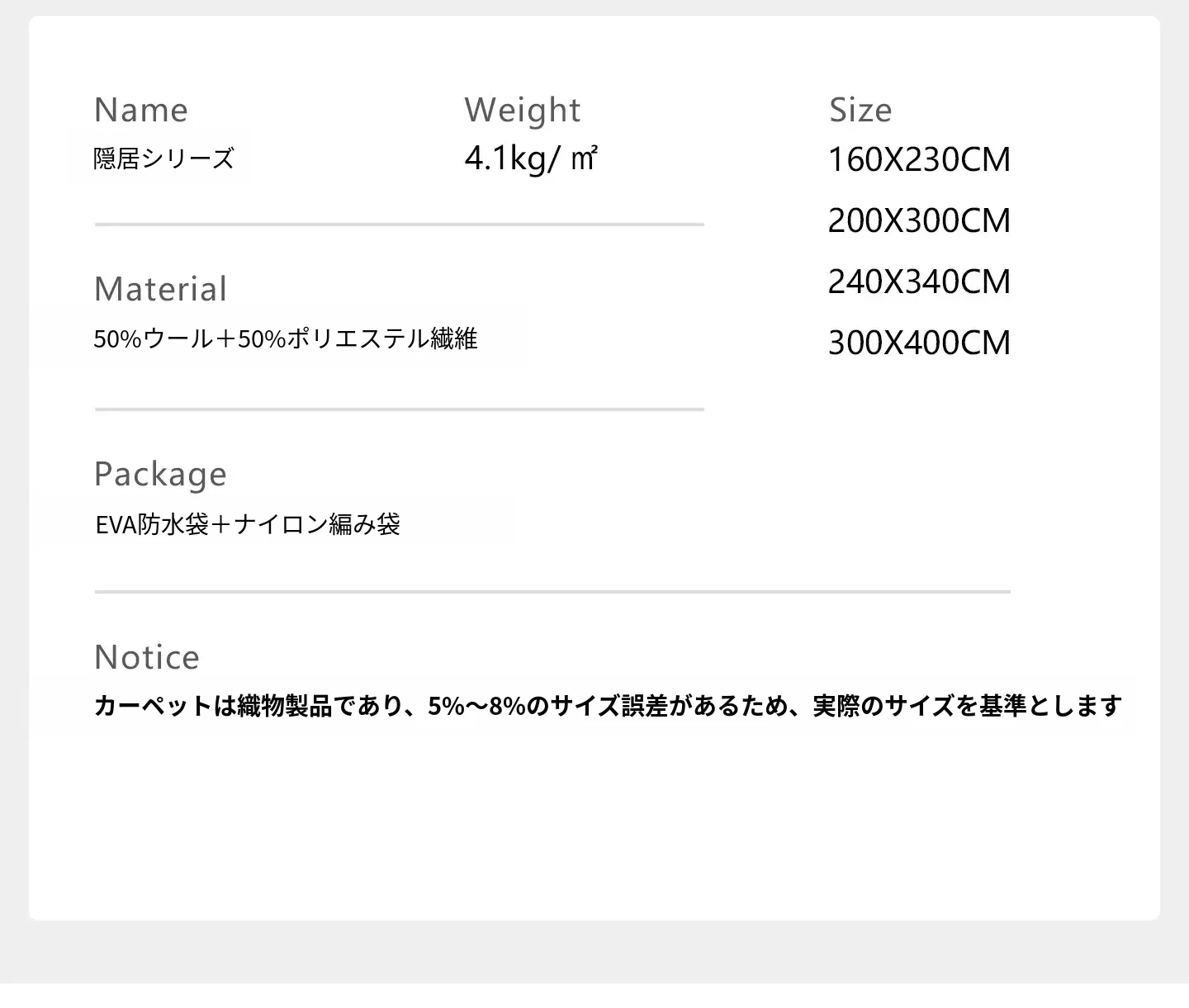The height and width of the screenshot is (1008, 1189).
Task: Click the Name heading label
Action: pyautogui.click(x=141, y=111)
